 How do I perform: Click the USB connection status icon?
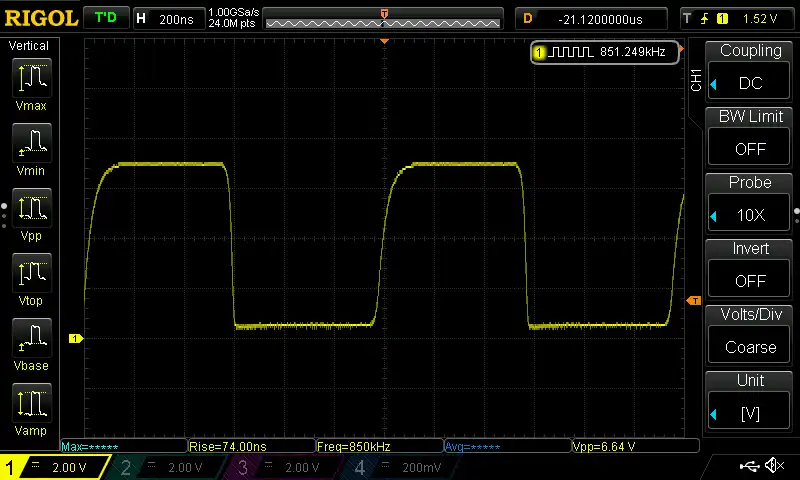[747, 466]
